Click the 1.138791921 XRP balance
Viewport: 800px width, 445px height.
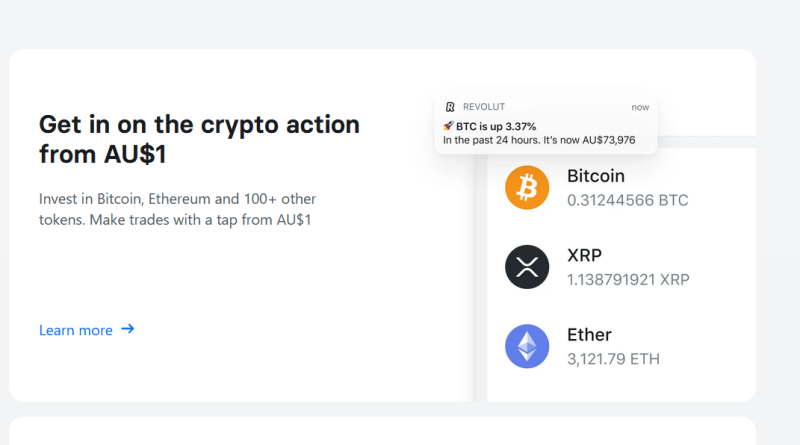coord(628,280)
